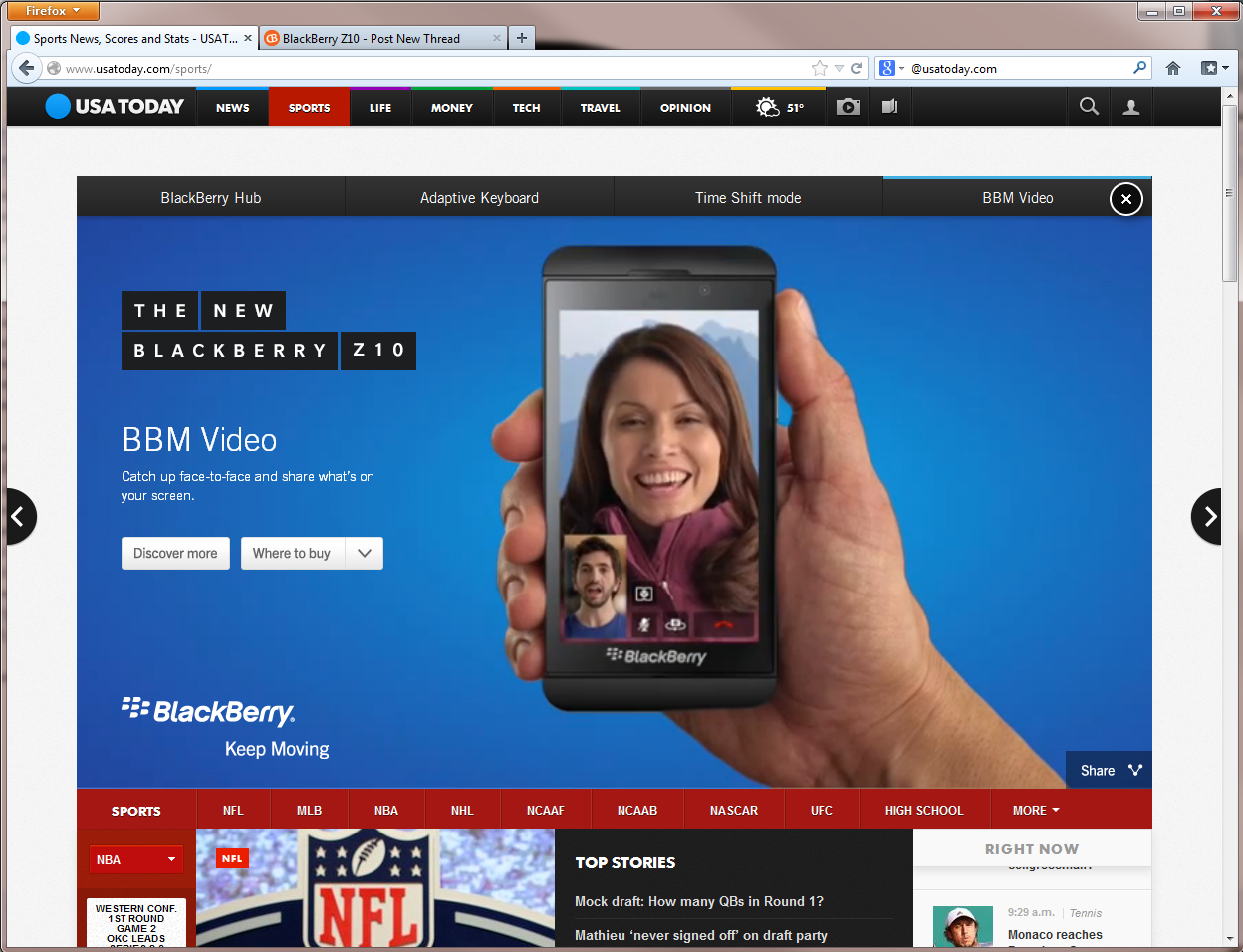Open the TECH section

[x=527, y=107]
